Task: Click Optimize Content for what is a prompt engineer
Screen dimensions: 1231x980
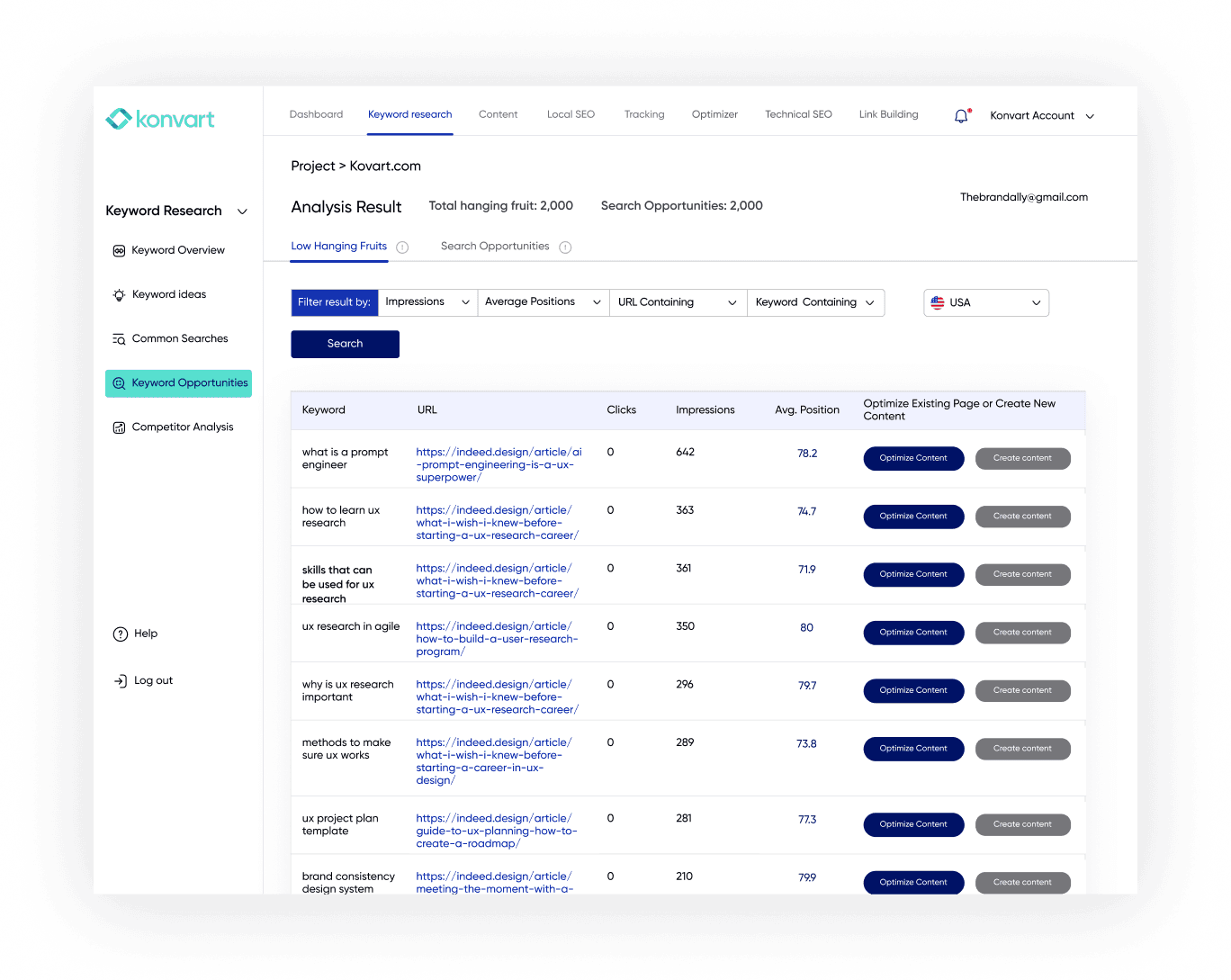Action: click(913, 458)
